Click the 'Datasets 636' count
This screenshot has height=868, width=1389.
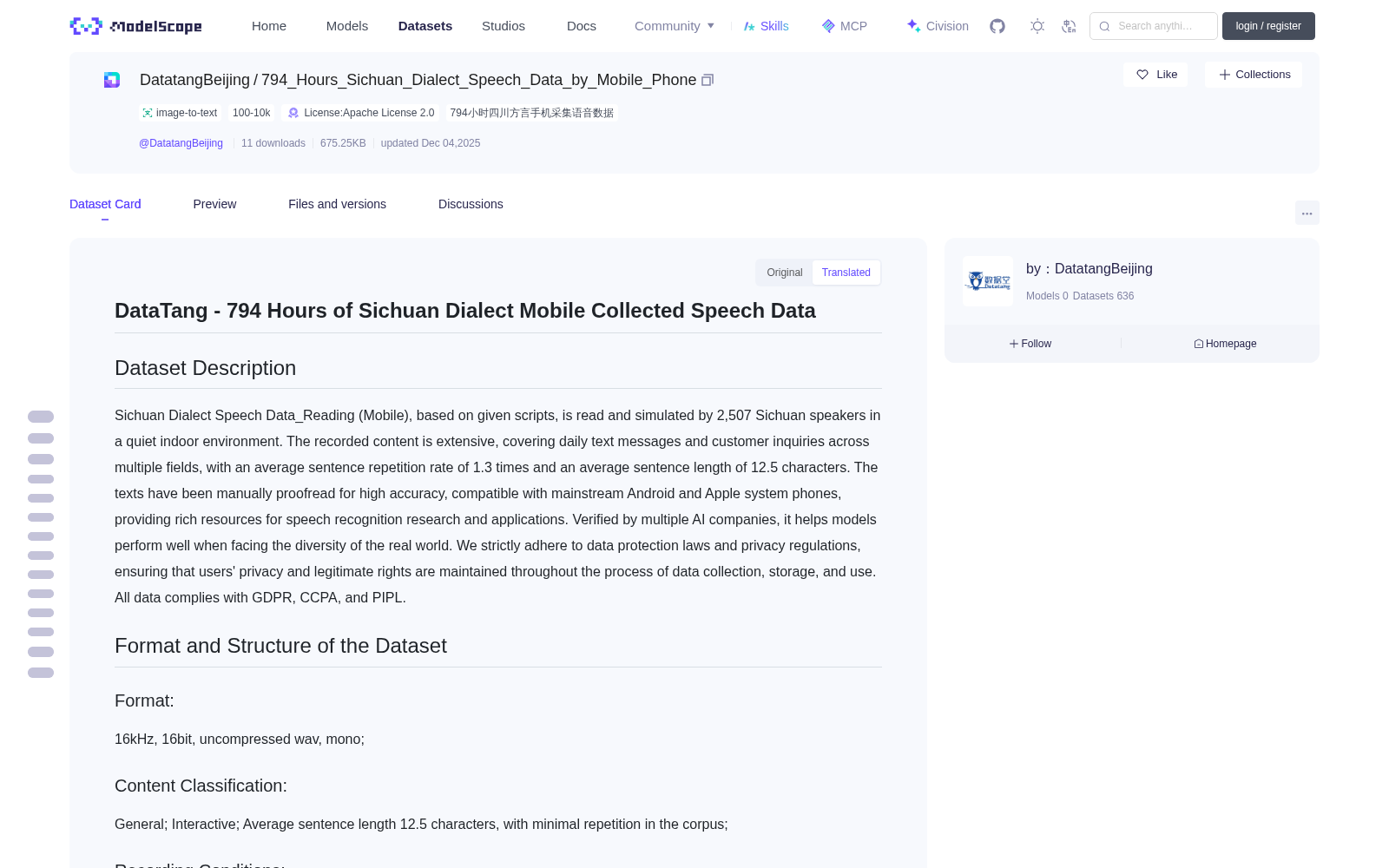tap(1103, 296)
